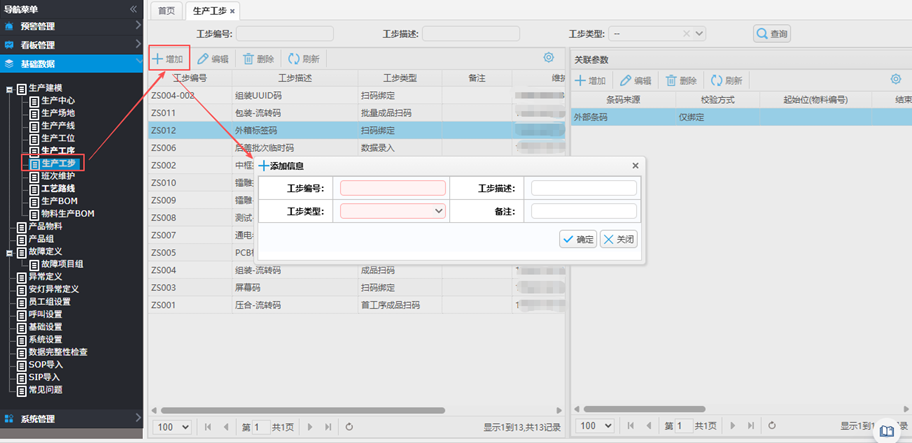912x443 pixels.
Task: Sort by 工步描述 column header
Action: click(x=295, y=78)
